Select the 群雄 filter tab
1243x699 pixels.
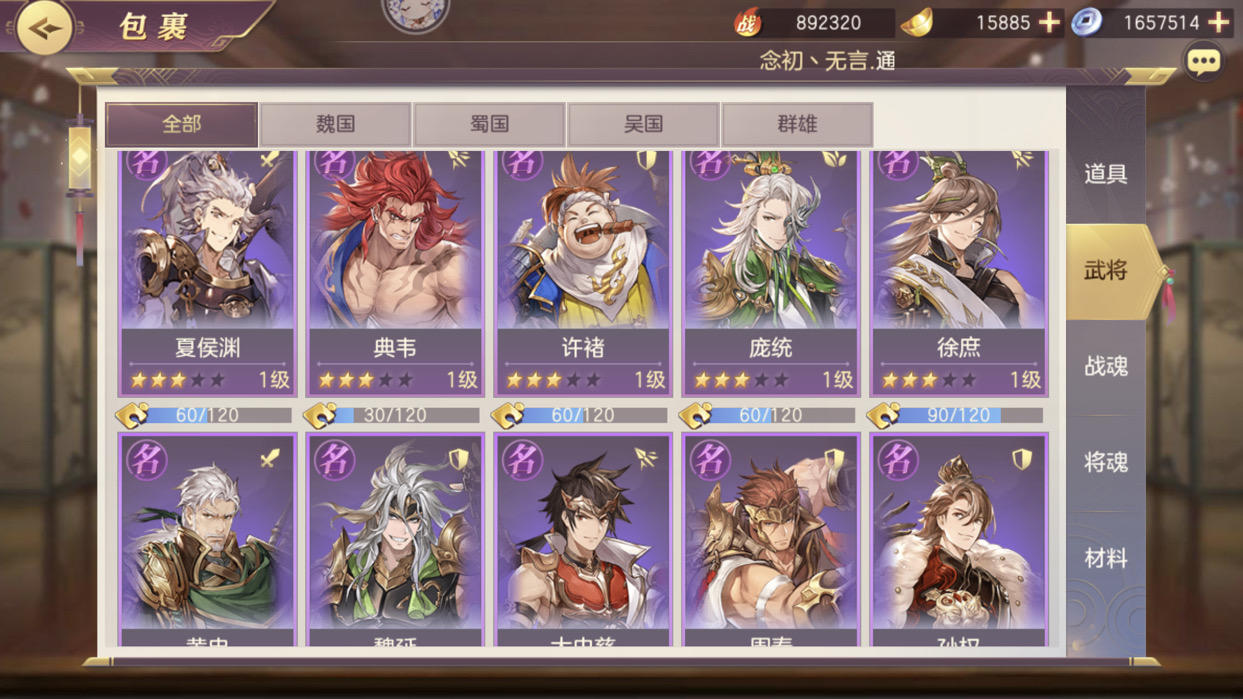coord(798,124)
